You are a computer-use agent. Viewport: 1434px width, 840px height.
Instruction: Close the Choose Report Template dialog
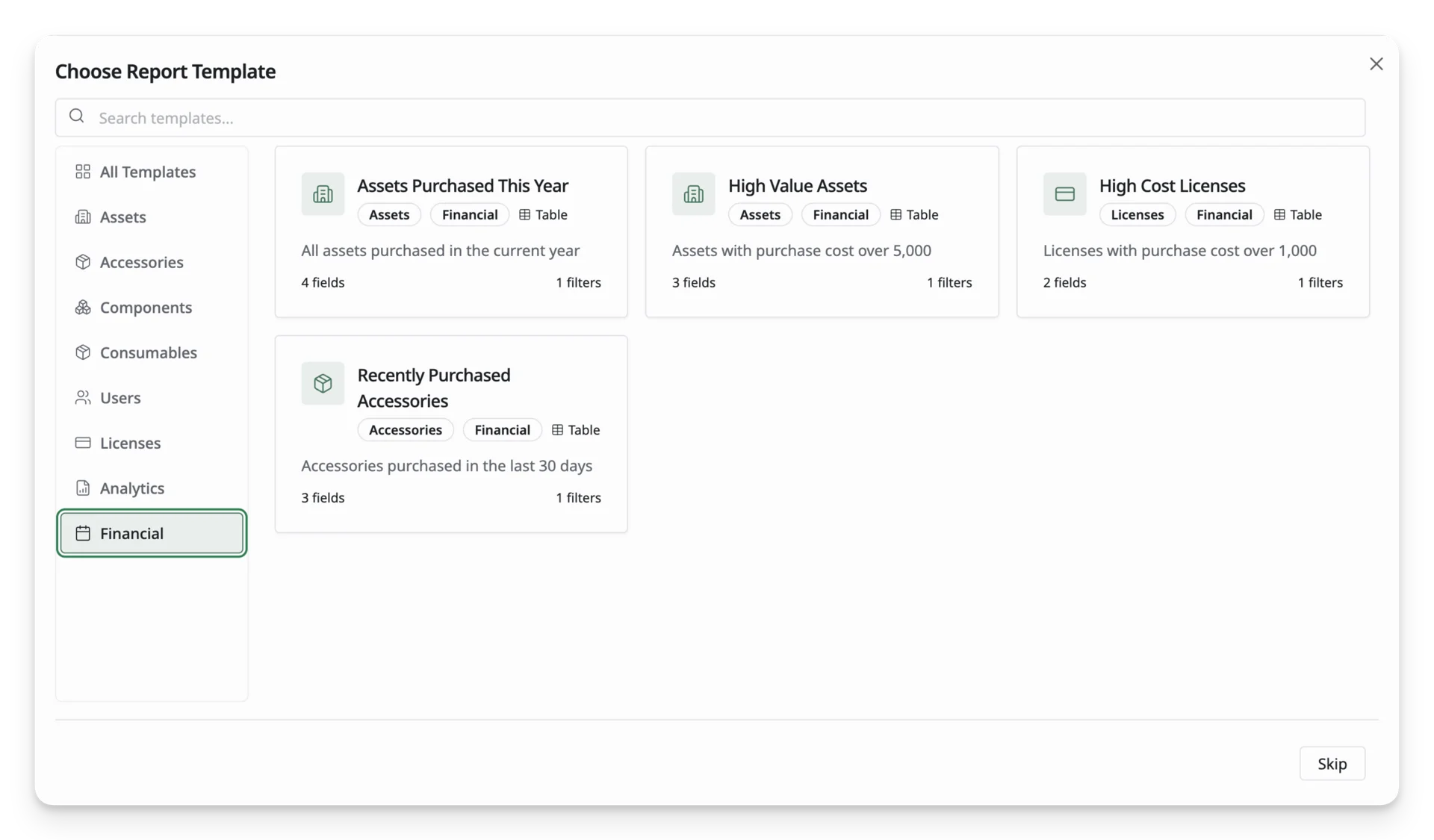pos(1376,64)
